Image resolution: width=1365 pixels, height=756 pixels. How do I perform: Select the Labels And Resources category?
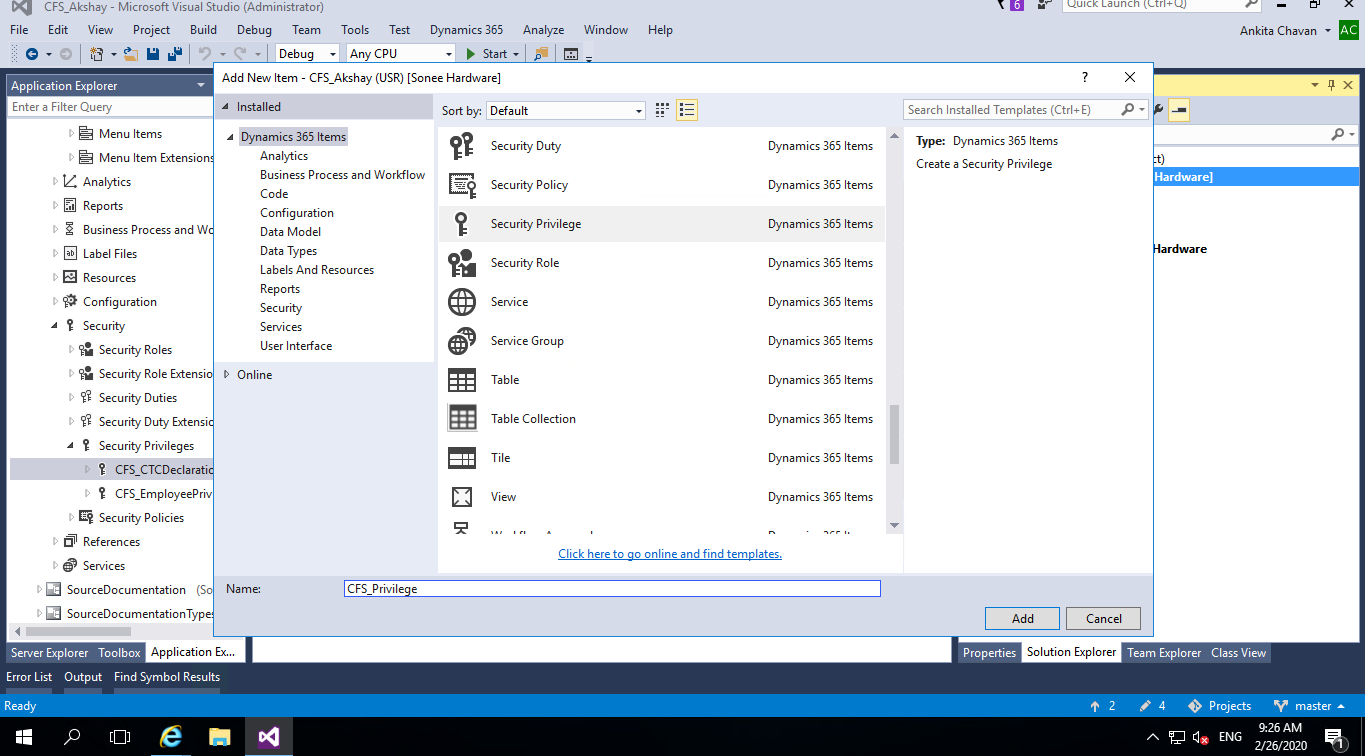[x=317, y=270]
